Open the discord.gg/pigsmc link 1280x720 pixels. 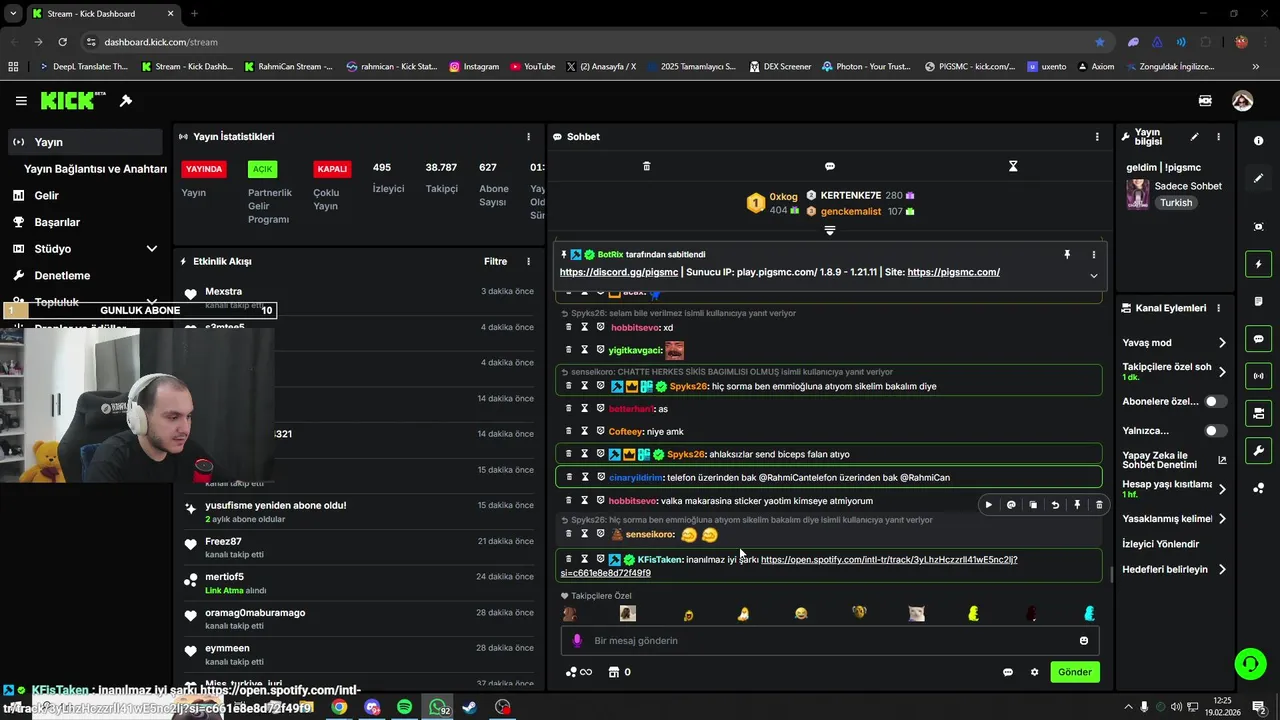point(619,272)
